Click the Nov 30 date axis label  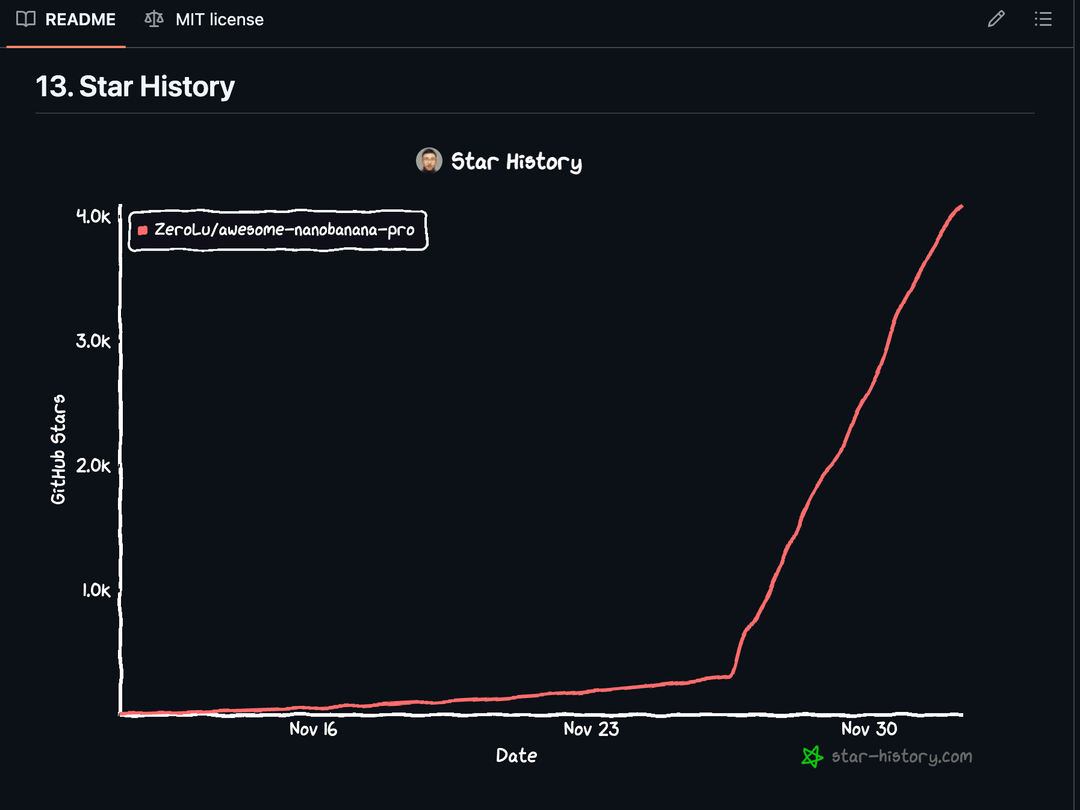click(868, 729)
